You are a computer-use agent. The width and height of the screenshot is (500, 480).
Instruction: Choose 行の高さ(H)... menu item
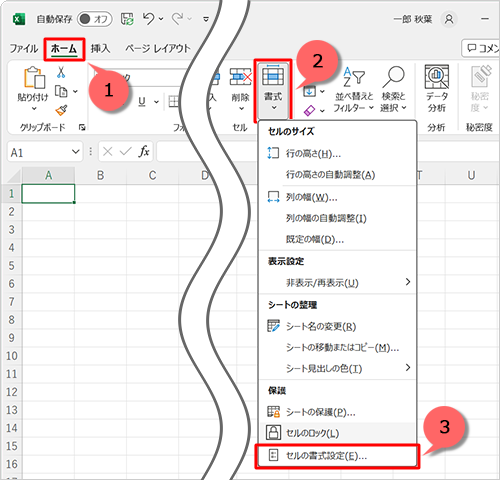pos(337,154)
